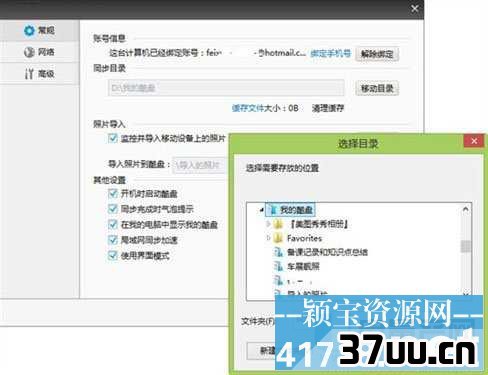488x375 pixels.
Task: Collapse the 我的酷盘 tree node arrow
Action: (x=261, y=210)
